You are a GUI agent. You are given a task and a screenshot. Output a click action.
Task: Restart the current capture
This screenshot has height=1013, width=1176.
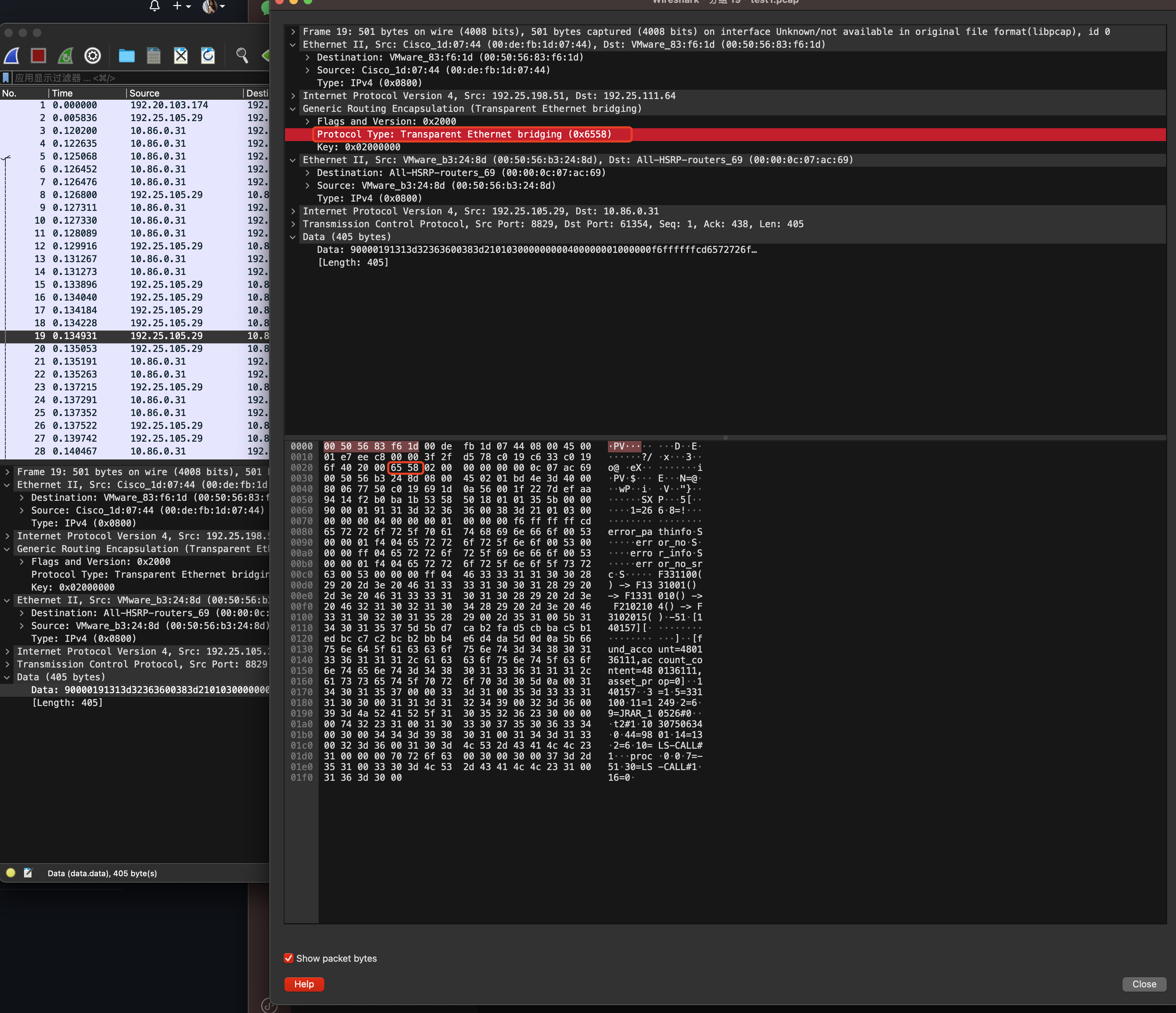[x=65, y=56]
